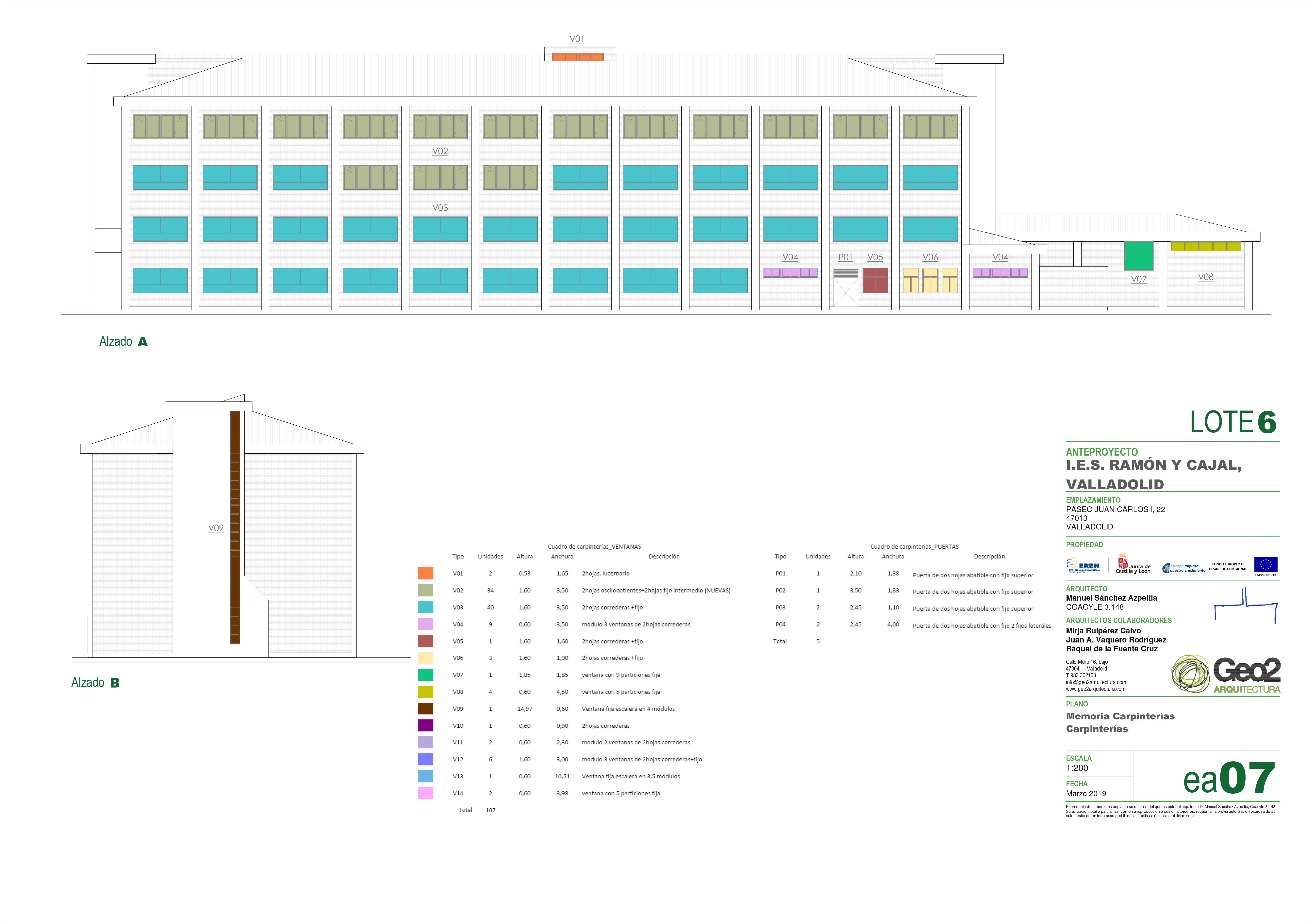1307x924 pixels.
Task: Click the P01 double door drawing
Action: (846, 287)
